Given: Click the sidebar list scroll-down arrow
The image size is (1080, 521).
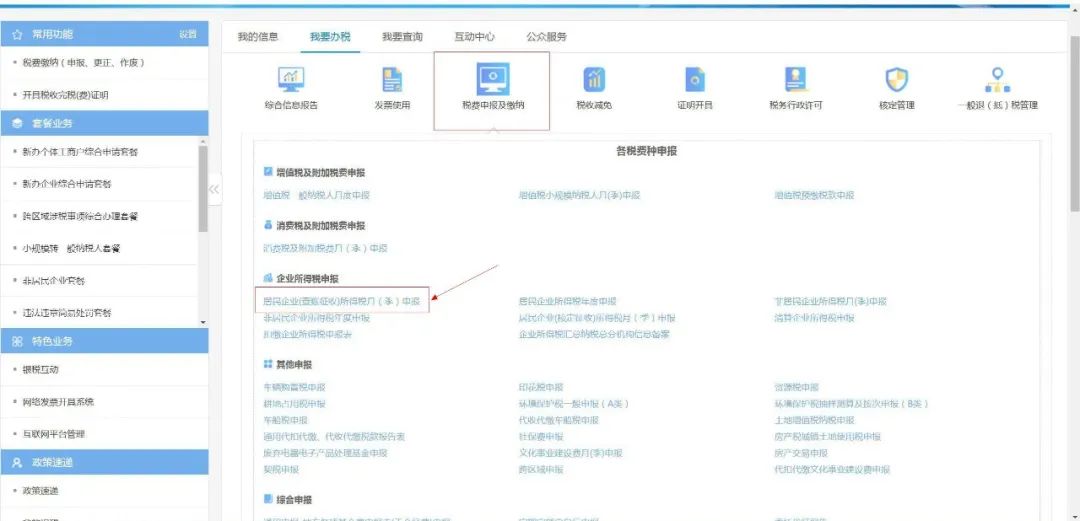Looking at the screenshot, I should pyautogui.click(x=202, y=322).
